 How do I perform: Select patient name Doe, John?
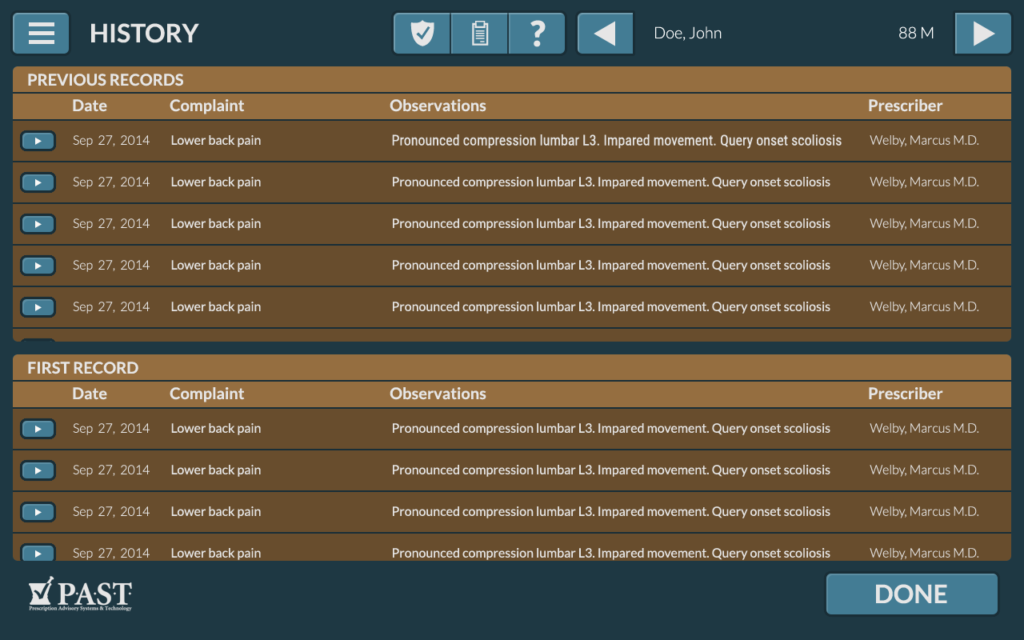[x=688, y=33]
